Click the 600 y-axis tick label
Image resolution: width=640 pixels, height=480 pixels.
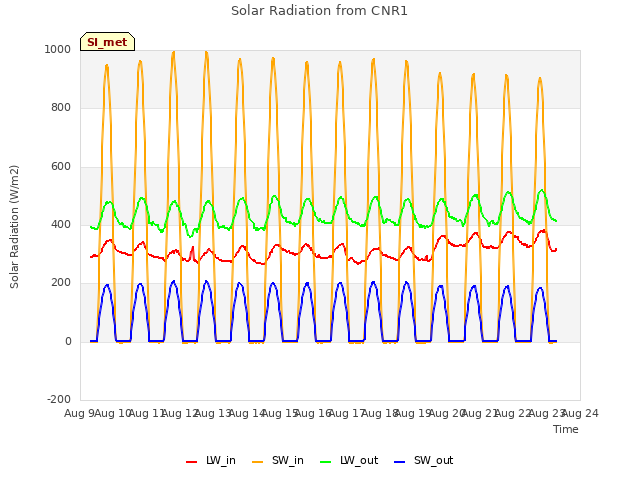coord(61,167)
